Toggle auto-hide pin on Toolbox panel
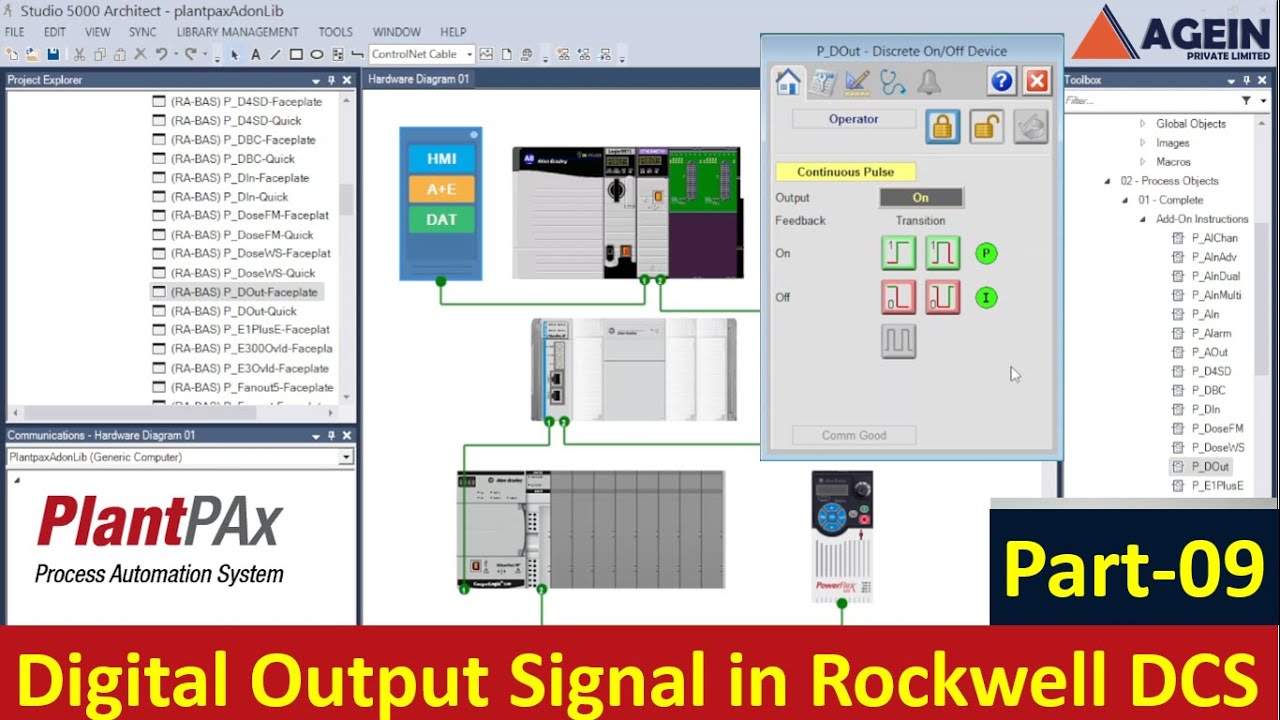Image resolution: width=1280 pixels, height=720 pixels. pyautogui.click(x=1246, y=80)
